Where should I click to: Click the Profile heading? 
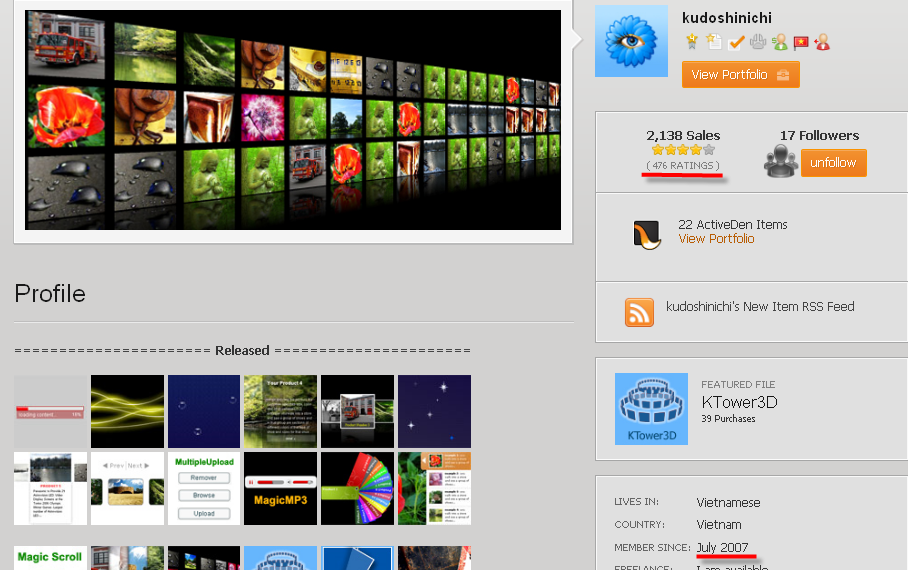[50, 294]
